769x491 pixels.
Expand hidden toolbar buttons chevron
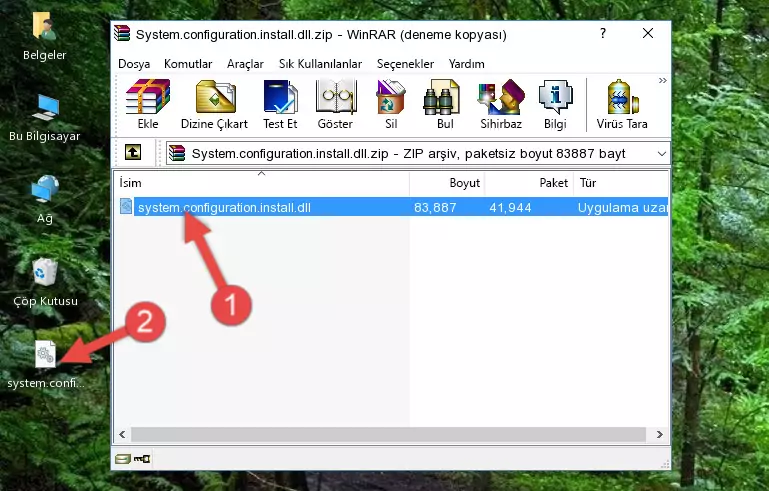(x=663, y=80)
